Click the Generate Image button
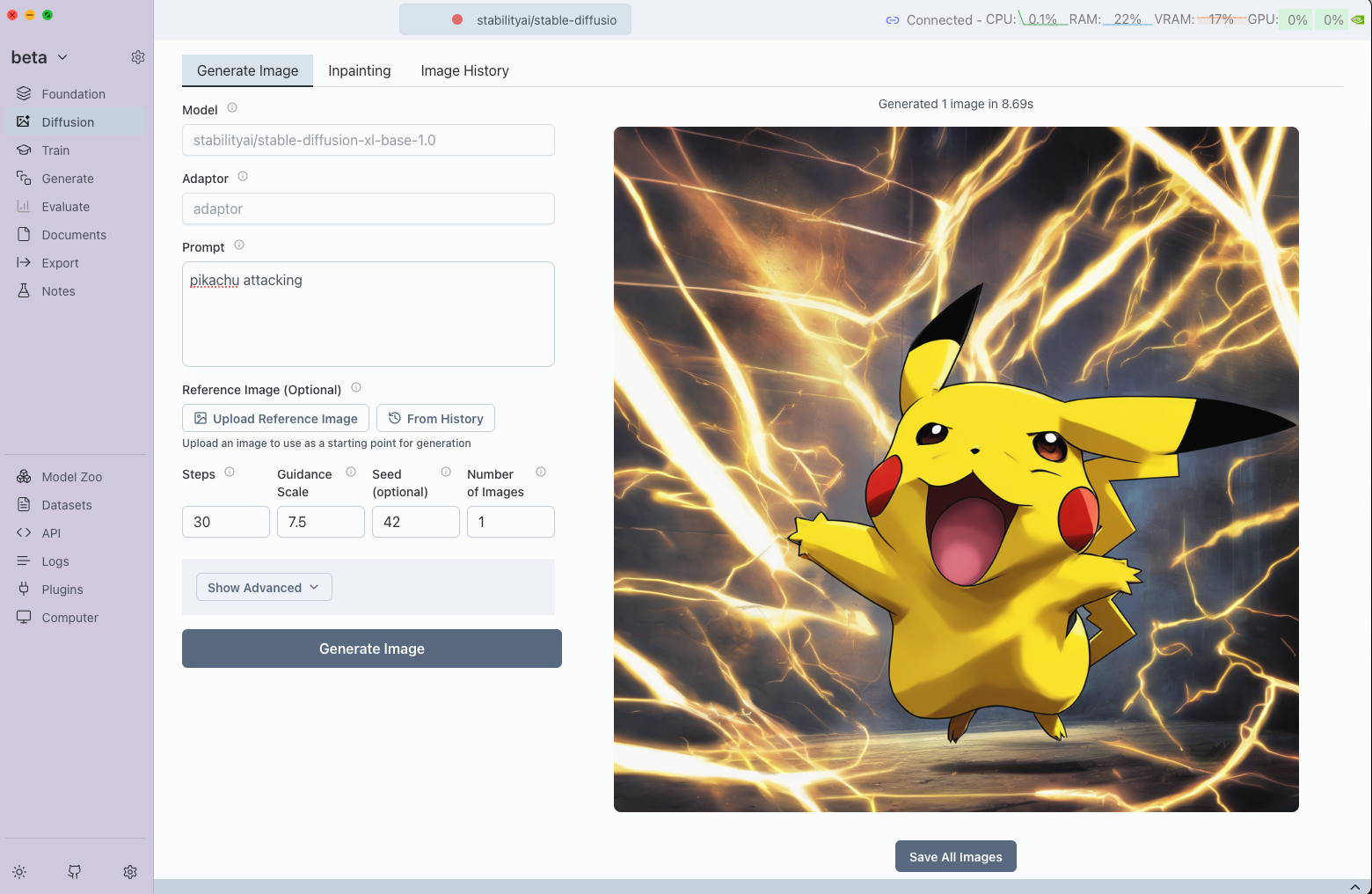The width and height of the screenshot is (1372, 894). point(371,649)
